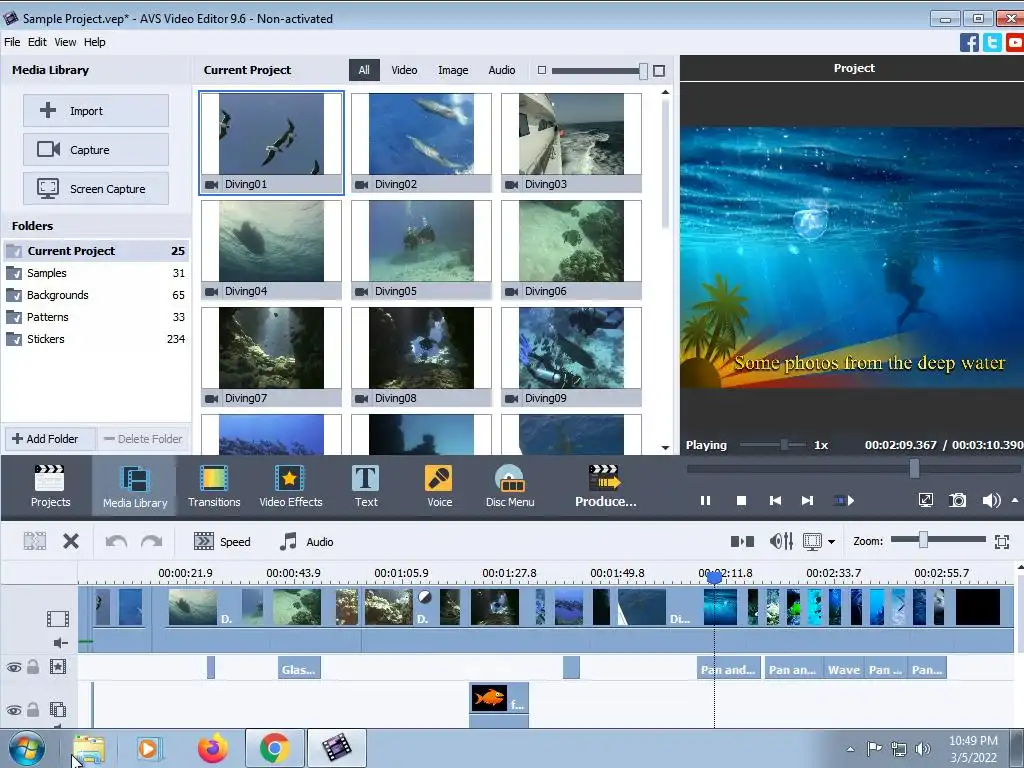Select the Stickers folder

click(46, 339)
